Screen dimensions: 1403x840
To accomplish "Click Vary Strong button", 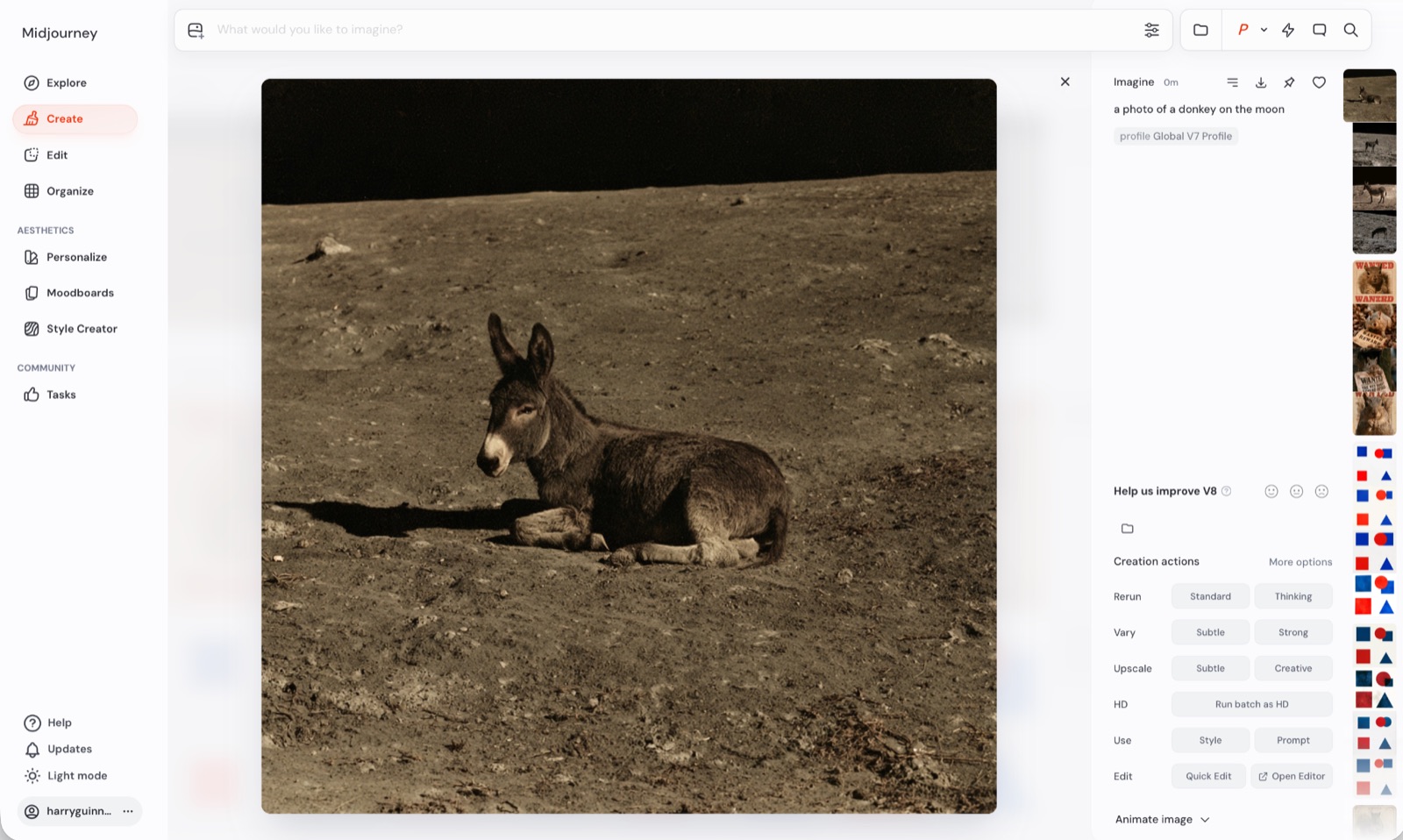I will [1293, 632].
